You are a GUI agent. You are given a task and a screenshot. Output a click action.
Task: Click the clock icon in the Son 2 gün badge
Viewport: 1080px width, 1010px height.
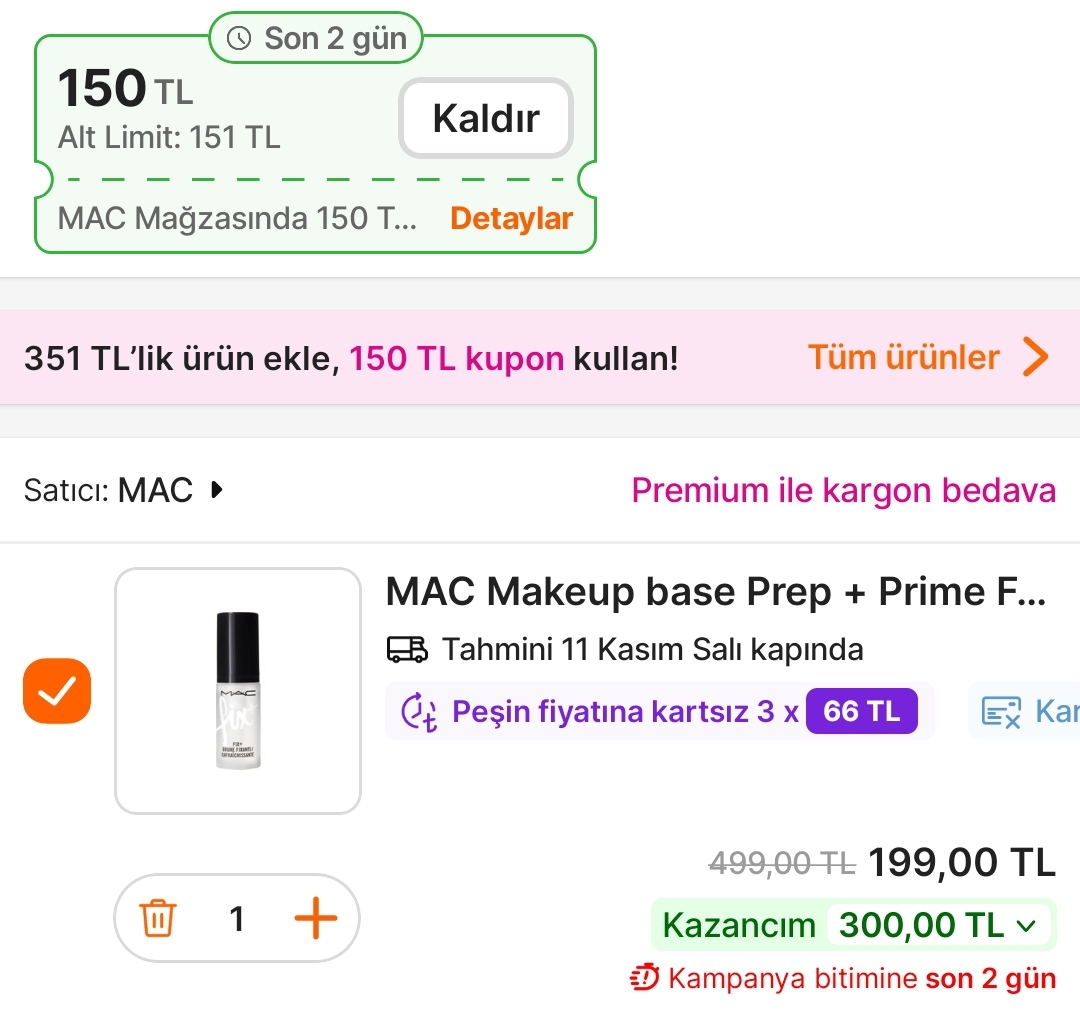(240, 38)
